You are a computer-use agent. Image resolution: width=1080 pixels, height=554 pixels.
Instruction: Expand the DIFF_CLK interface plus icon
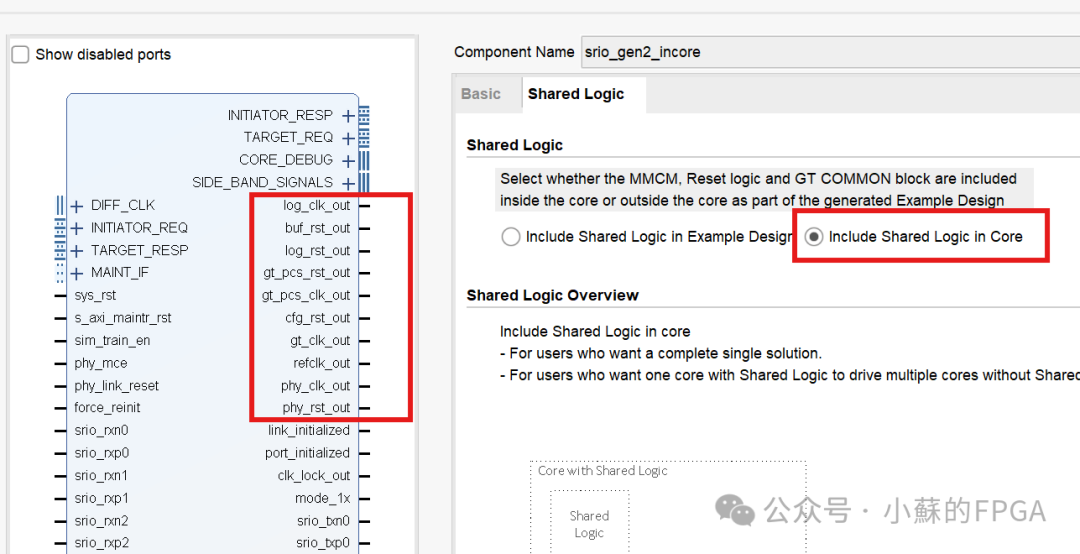(x=77, y=206)
